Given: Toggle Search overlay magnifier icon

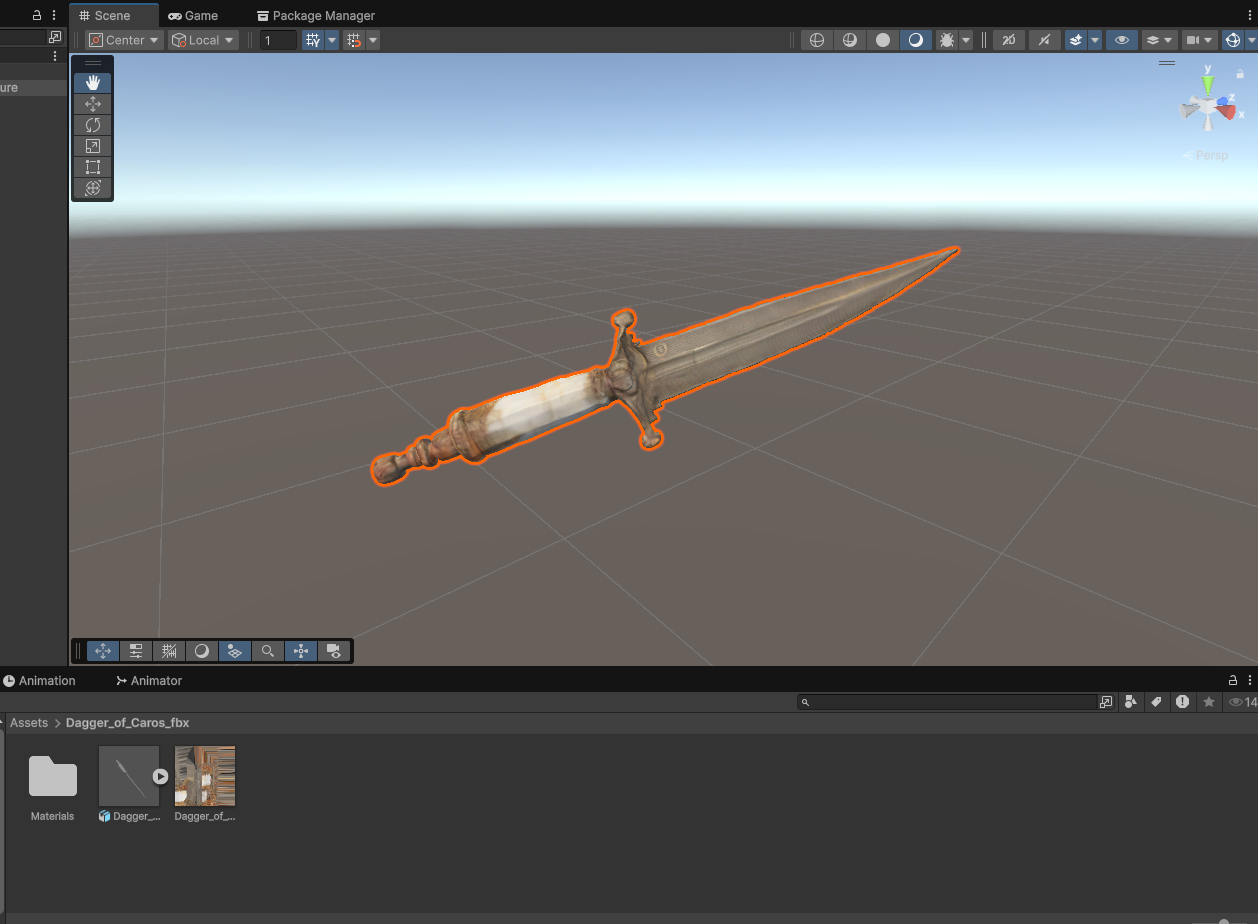Looking at the screenshot, I should (x=268, y=651).
